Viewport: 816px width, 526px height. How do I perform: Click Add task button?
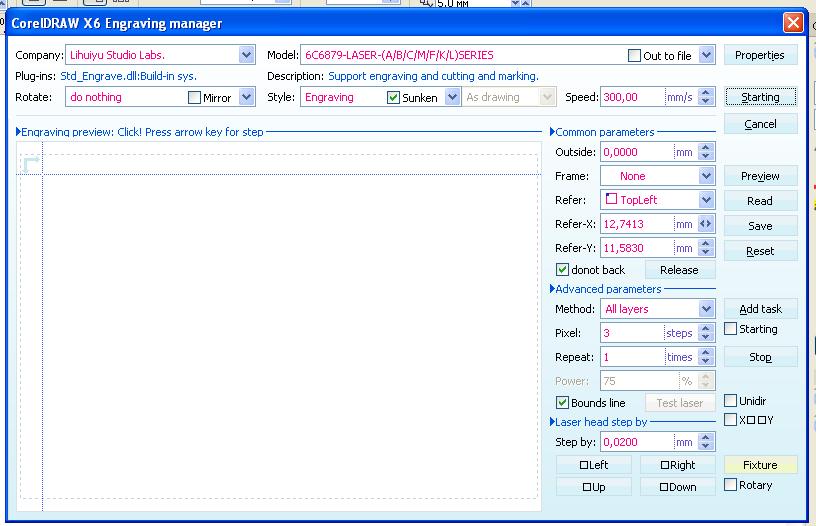[760, 309]
